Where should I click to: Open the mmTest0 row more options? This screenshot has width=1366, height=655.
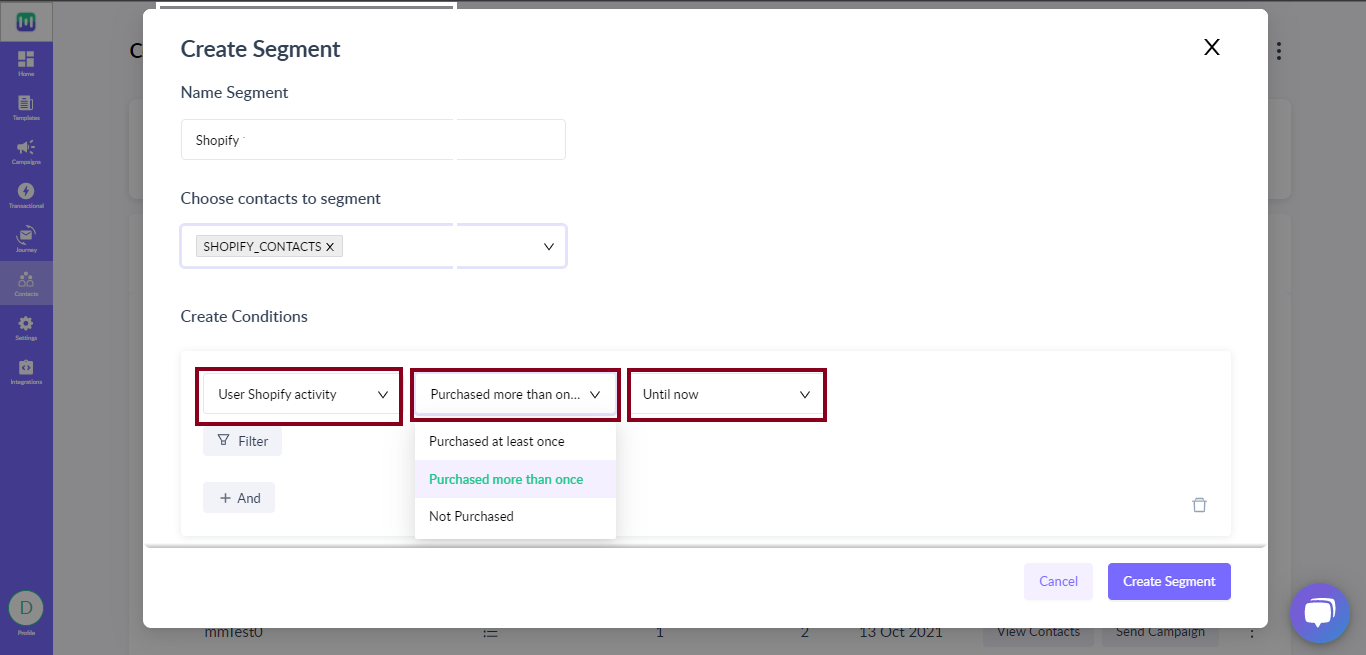point(1251,632)
